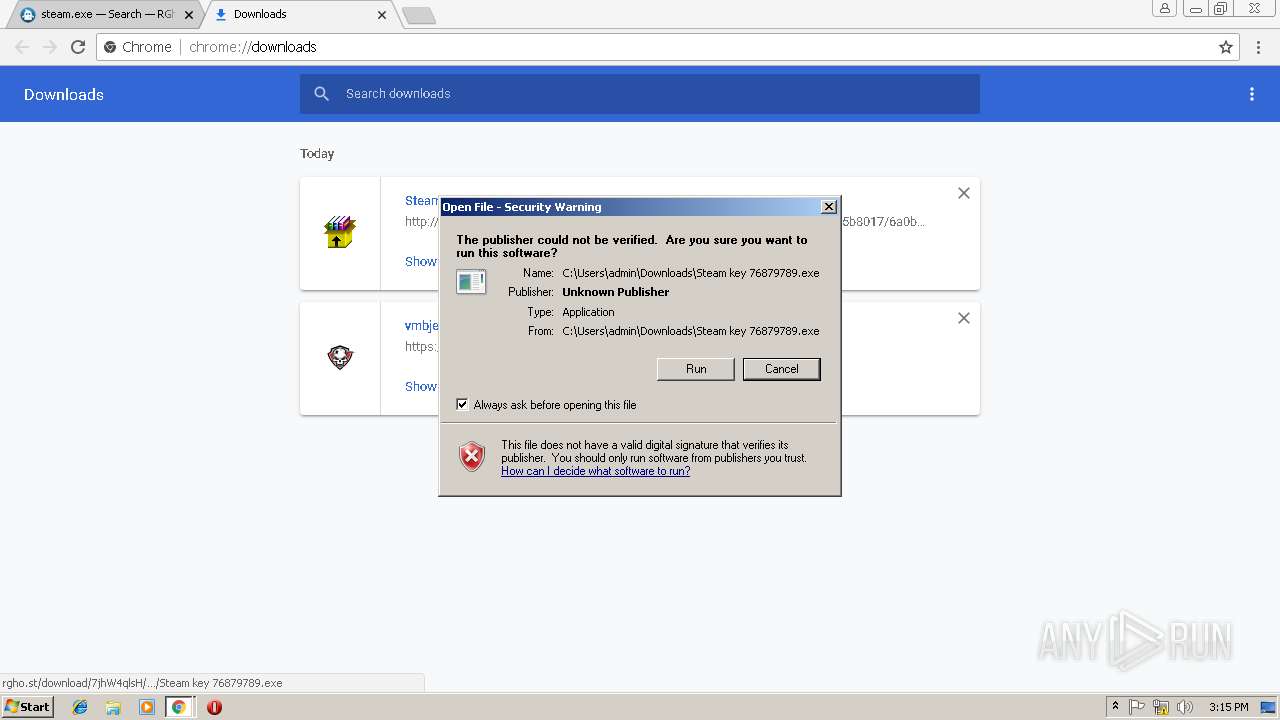This screenshot has width=1280, height=720.
Task: Click the chrome://downloads address bar
Action: (668, 47)
